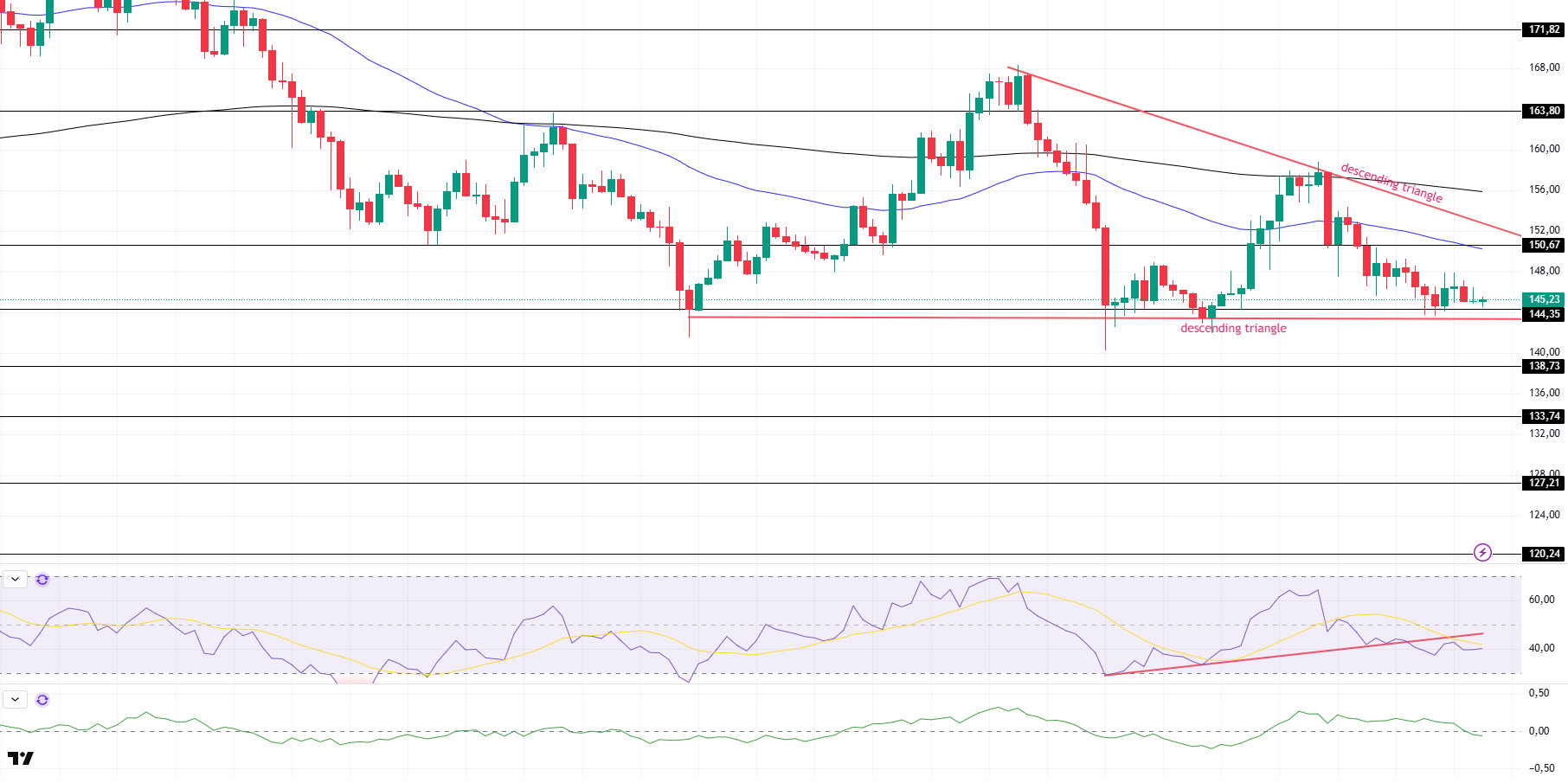
Task: Click the 120,24 price level label
Action: tap(1544, 554)
